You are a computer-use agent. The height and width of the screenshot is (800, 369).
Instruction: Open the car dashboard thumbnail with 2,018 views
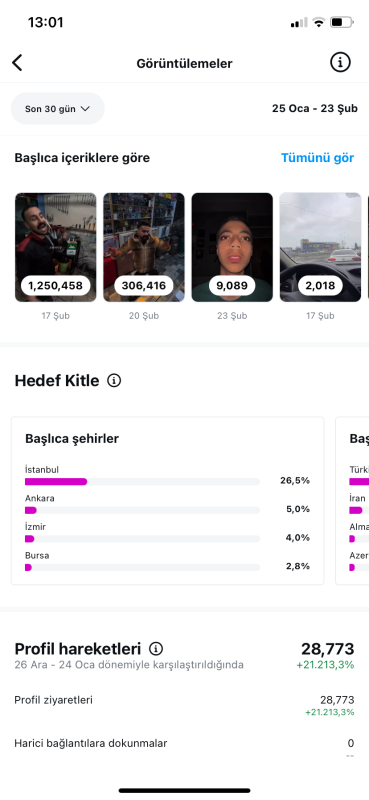click(321, 247)
